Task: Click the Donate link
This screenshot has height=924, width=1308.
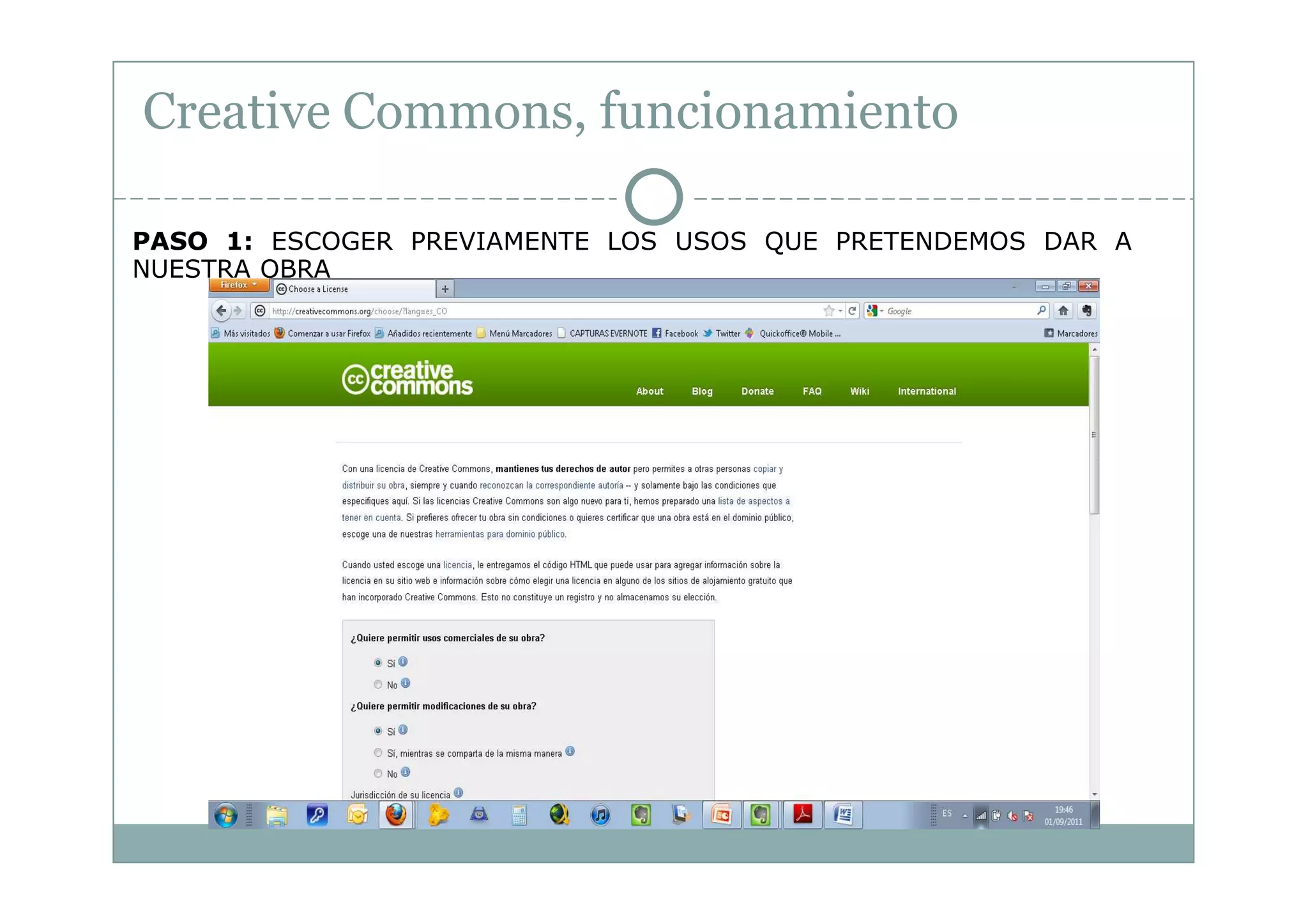Action: 757,391
